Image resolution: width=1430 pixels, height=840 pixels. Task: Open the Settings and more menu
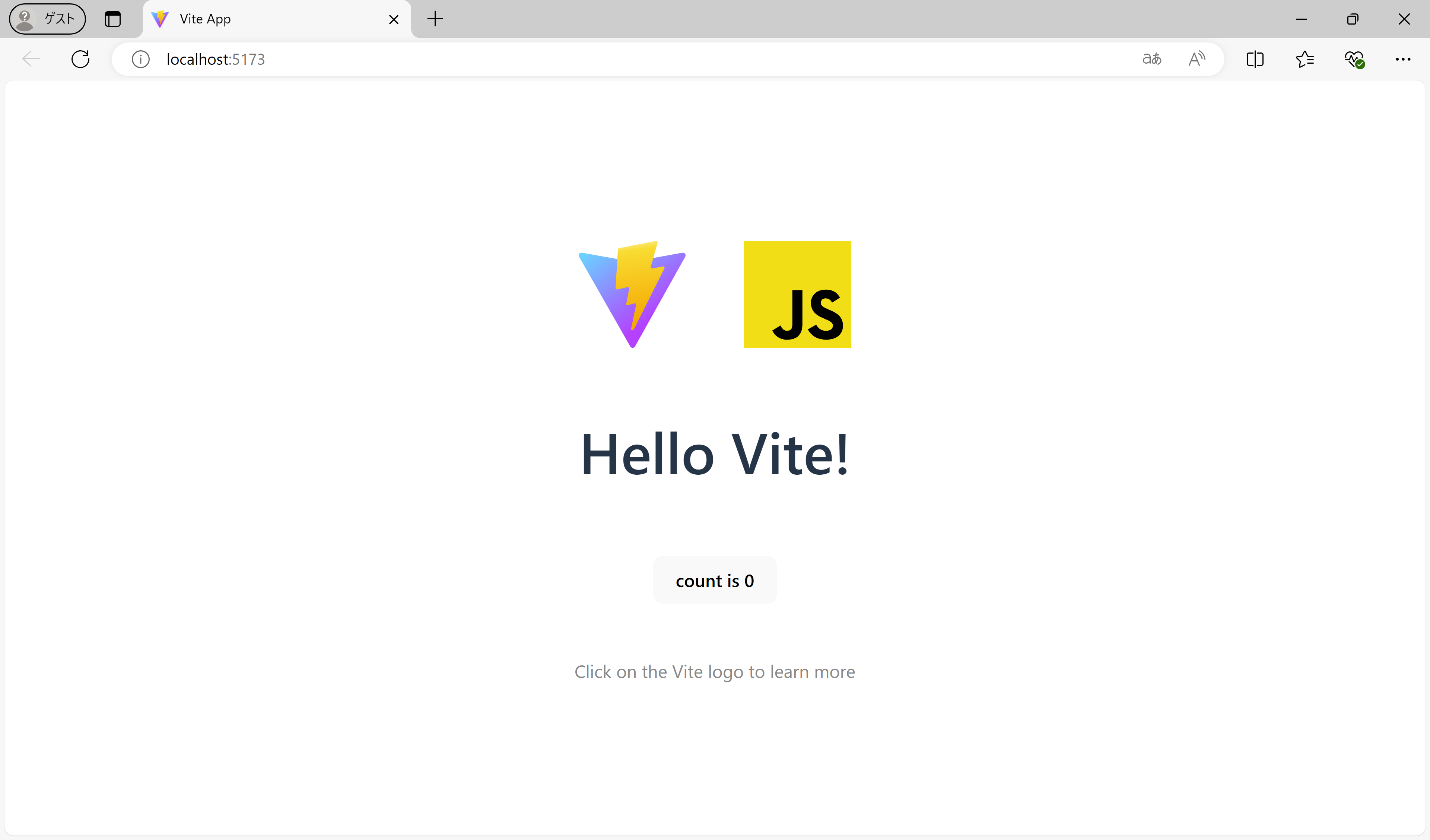click(1403, 59)
